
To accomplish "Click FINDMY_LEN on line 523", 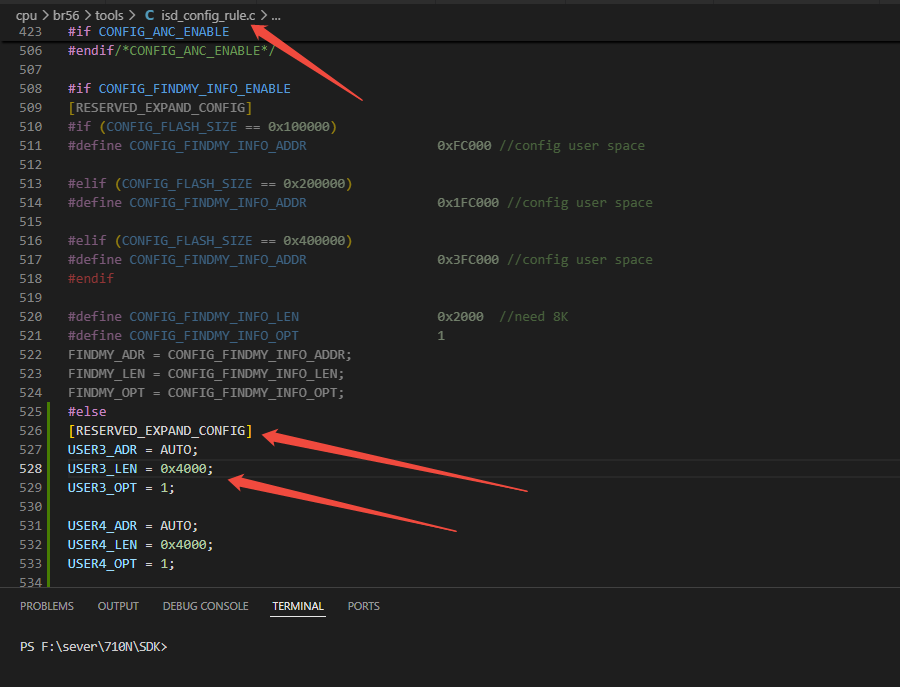I will click(106, 373).
